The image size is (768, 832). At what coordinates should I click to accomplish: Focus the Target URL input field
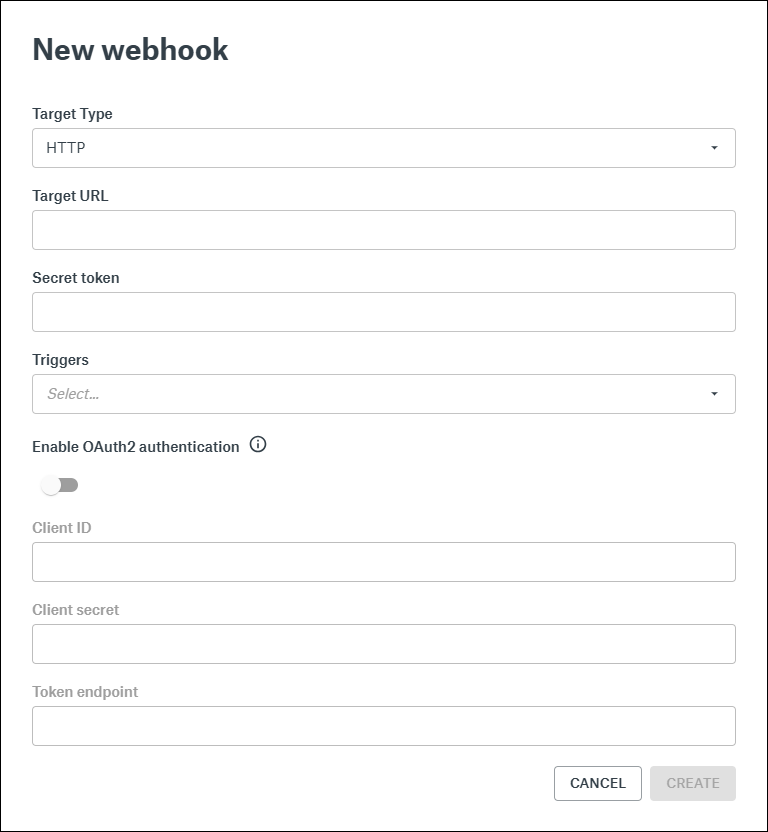384,230
